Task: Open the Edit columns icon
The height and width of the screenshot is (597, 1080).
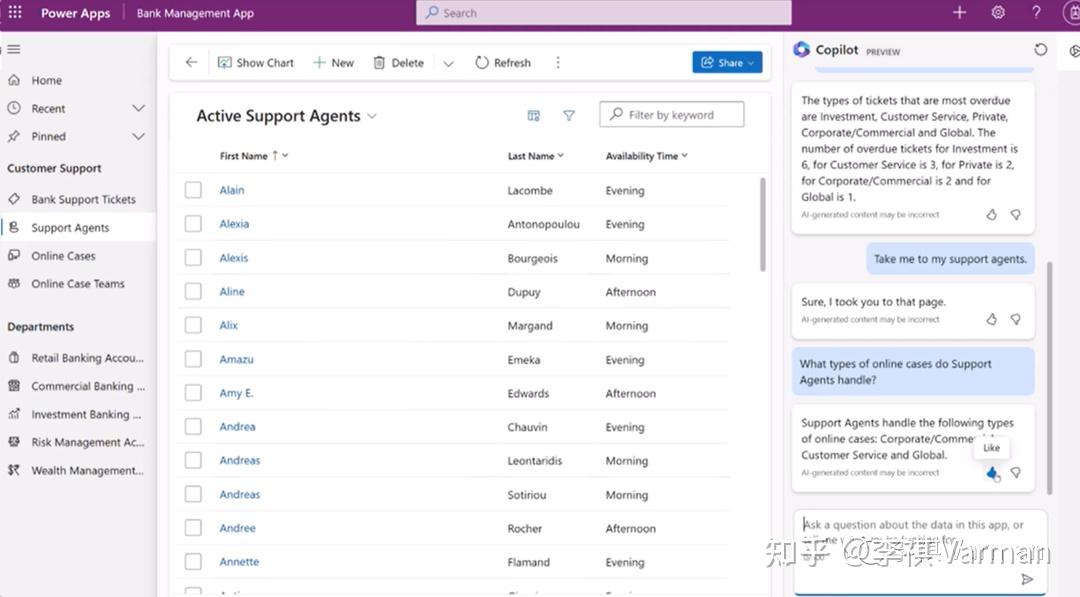Action: [534, 115]
